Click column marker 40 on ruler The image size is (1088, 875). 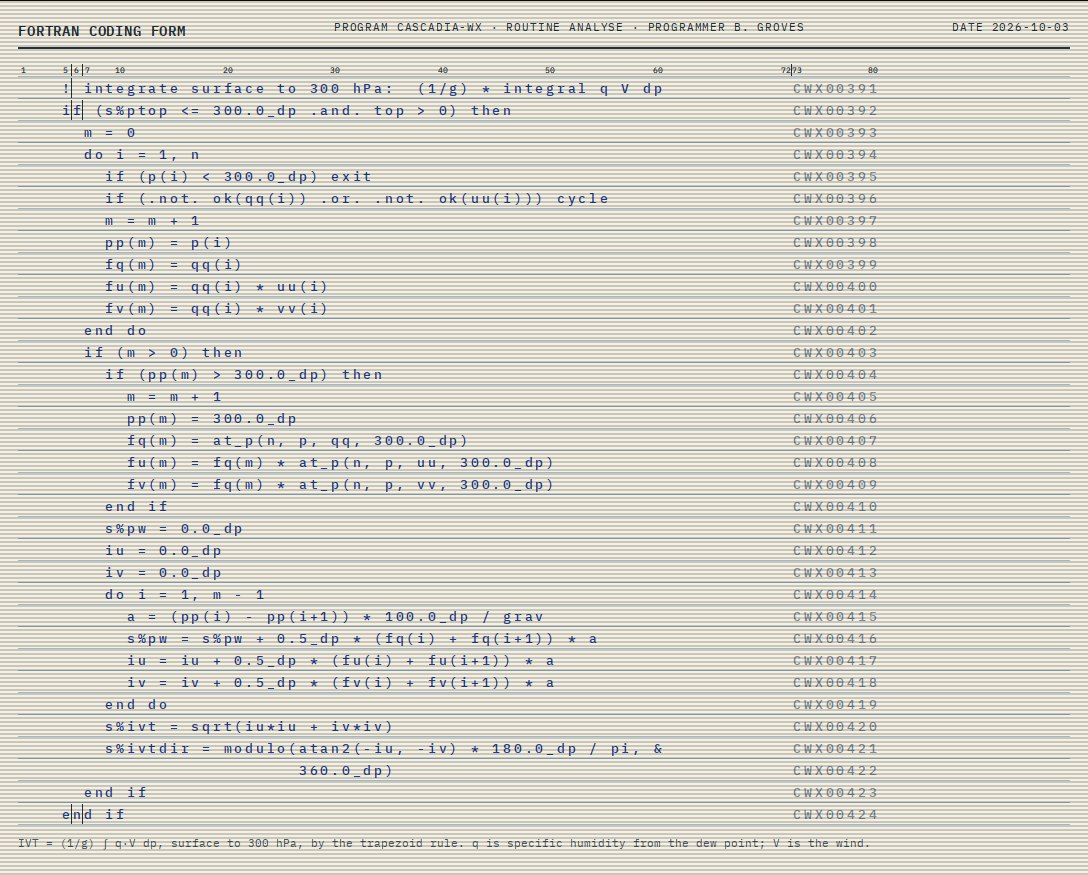tap(443, 70)
